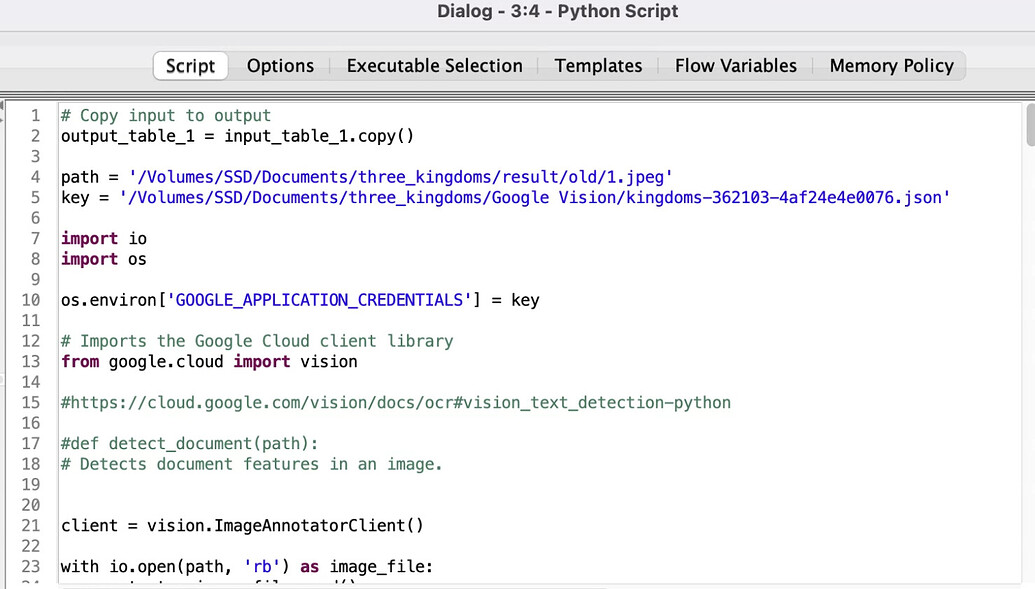View the Templates tab
Screen dimensions: 1035x589
[x=598, y=65]
